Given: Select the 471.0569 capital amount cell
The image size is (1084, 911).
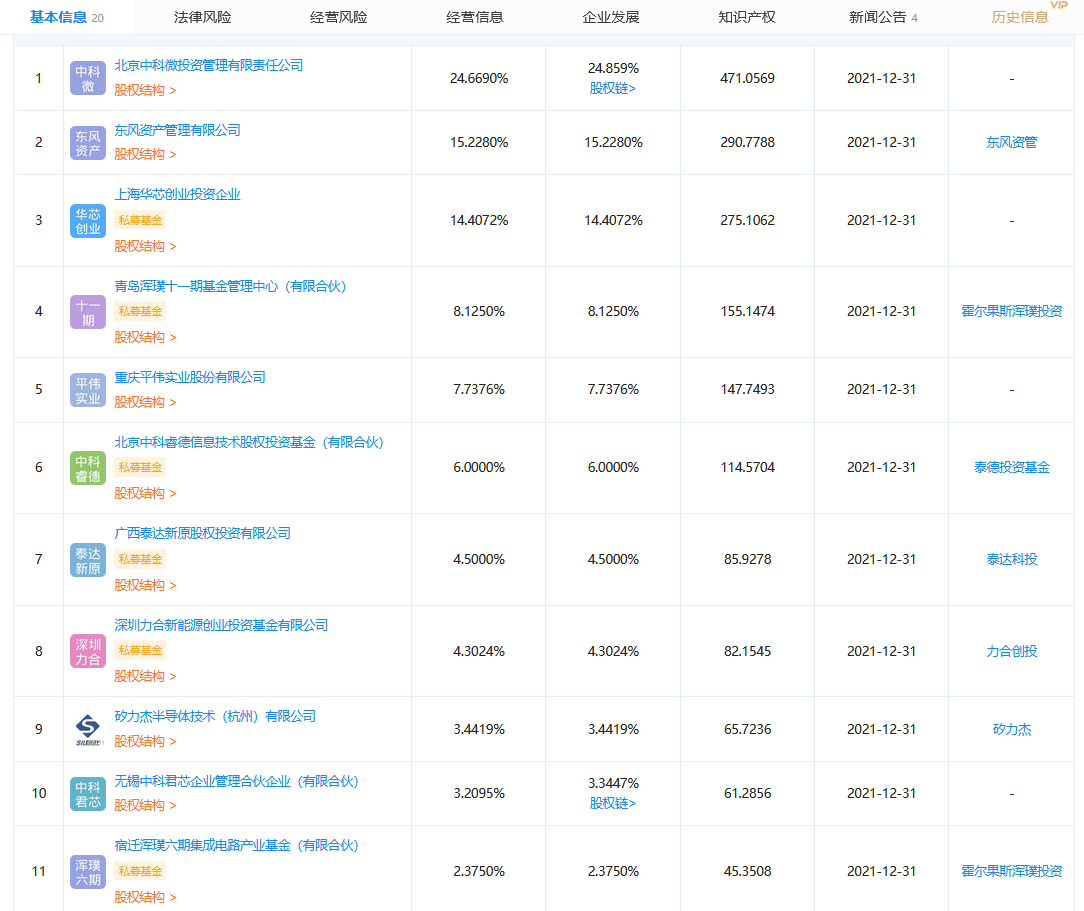Looking at the screenshot, I should 747,78.
